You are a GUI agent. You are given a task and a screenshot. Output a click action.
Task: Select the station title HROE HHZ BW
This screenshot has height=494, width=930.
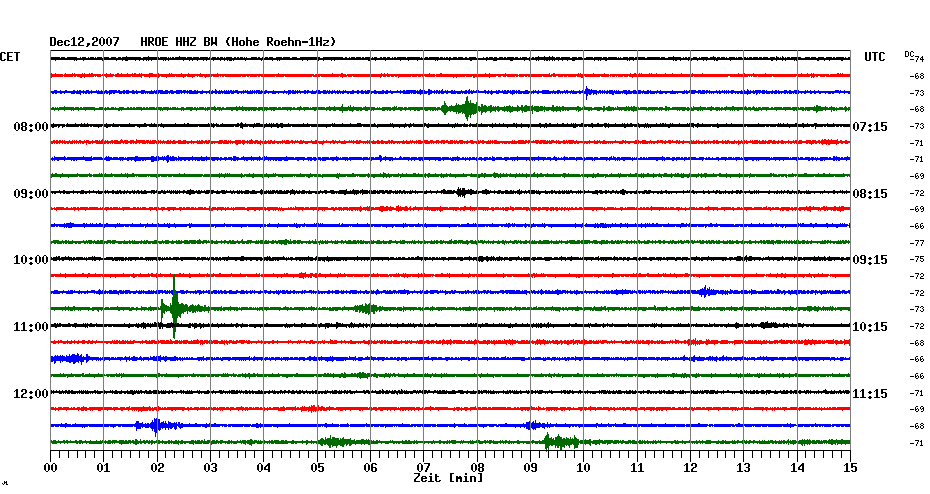pos(179,42)
